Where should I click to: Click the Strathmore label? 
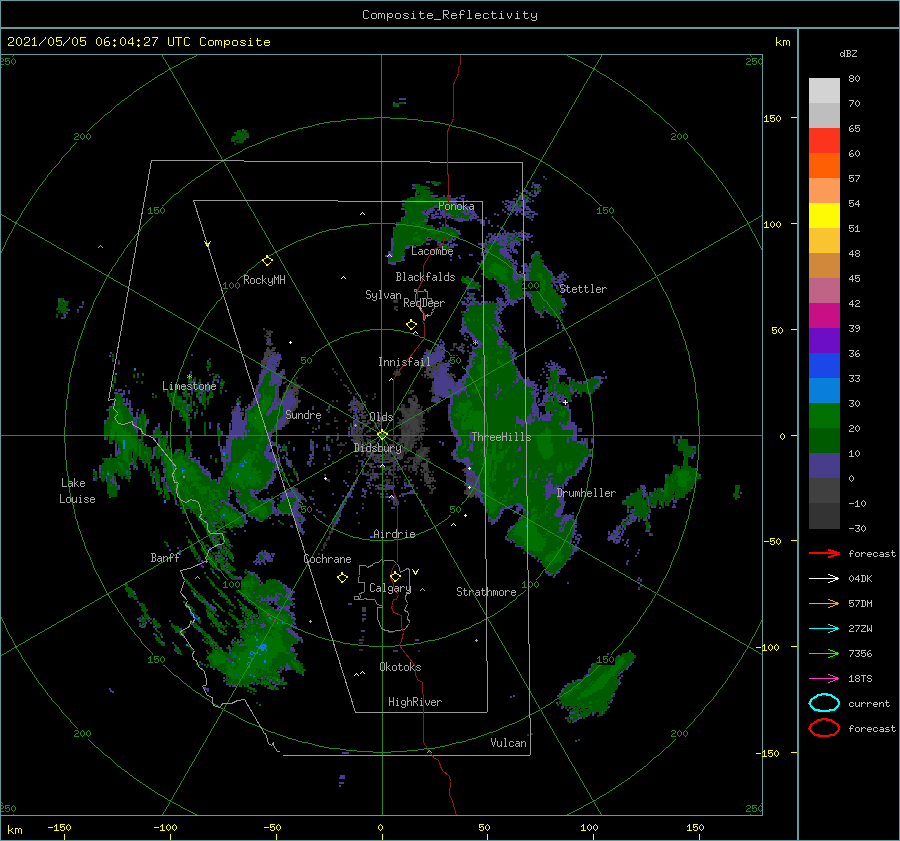486,592
